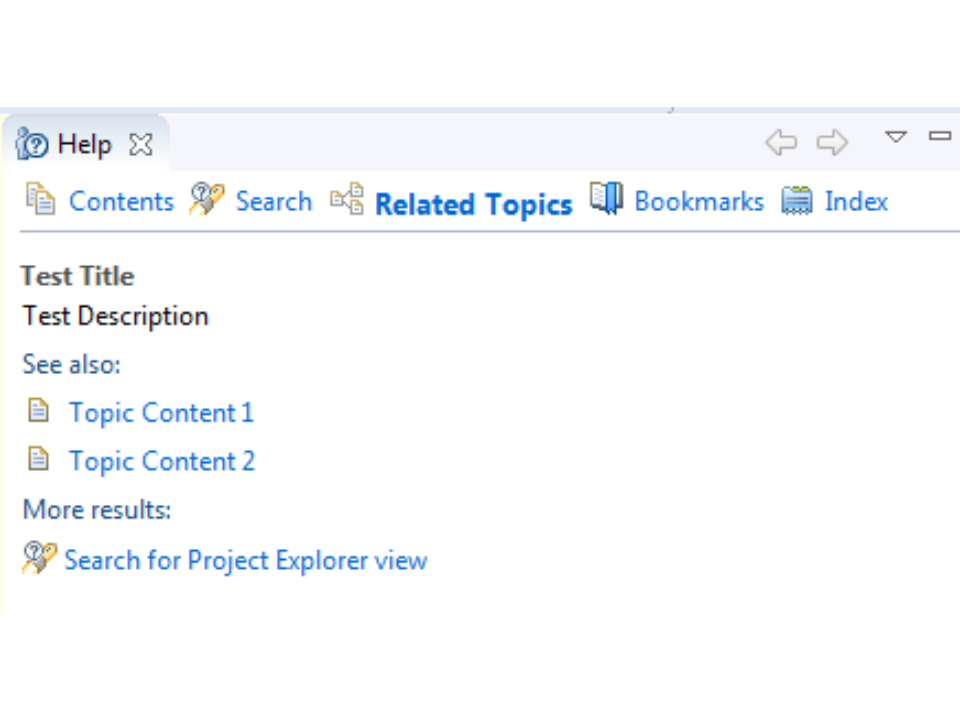The height and width of the screenshot is (720, 960).
Task: Search for Project Explorer view
Action: click(x=245, y=560)
